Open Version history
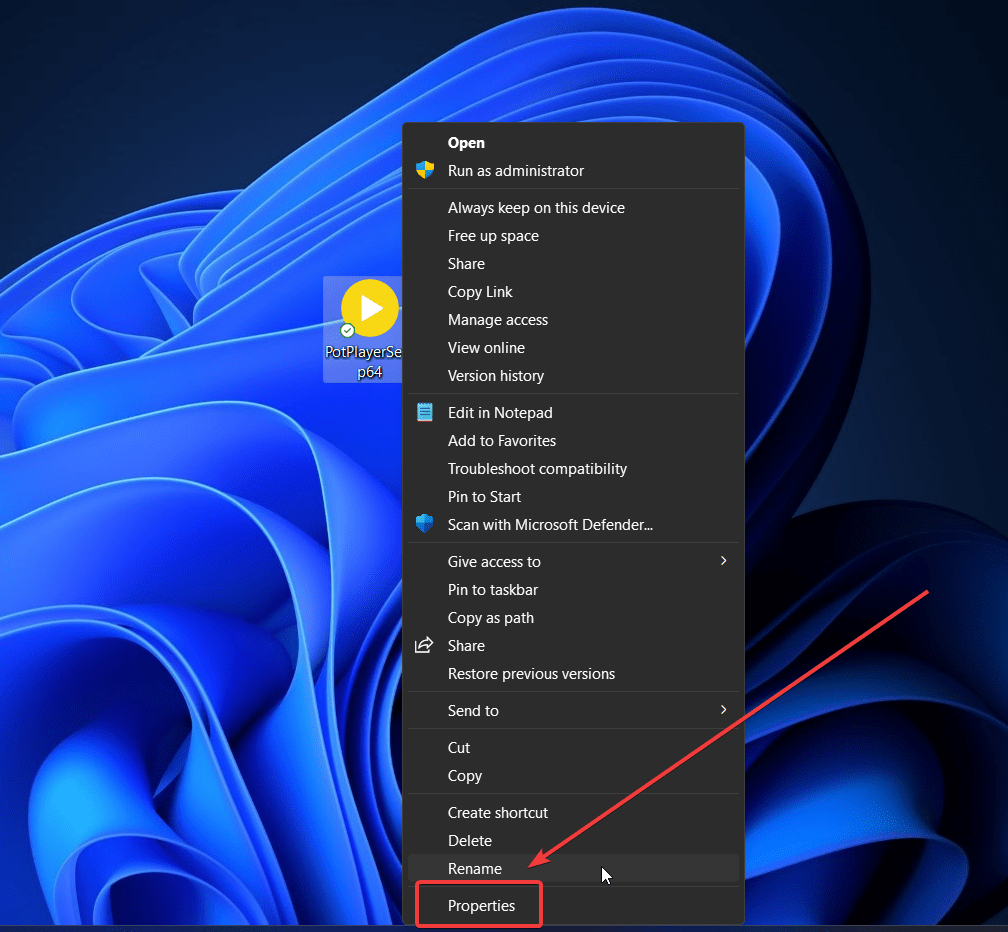Image resolution: width=1008 pixels, height=932 pixels. [x=496, y=376]
